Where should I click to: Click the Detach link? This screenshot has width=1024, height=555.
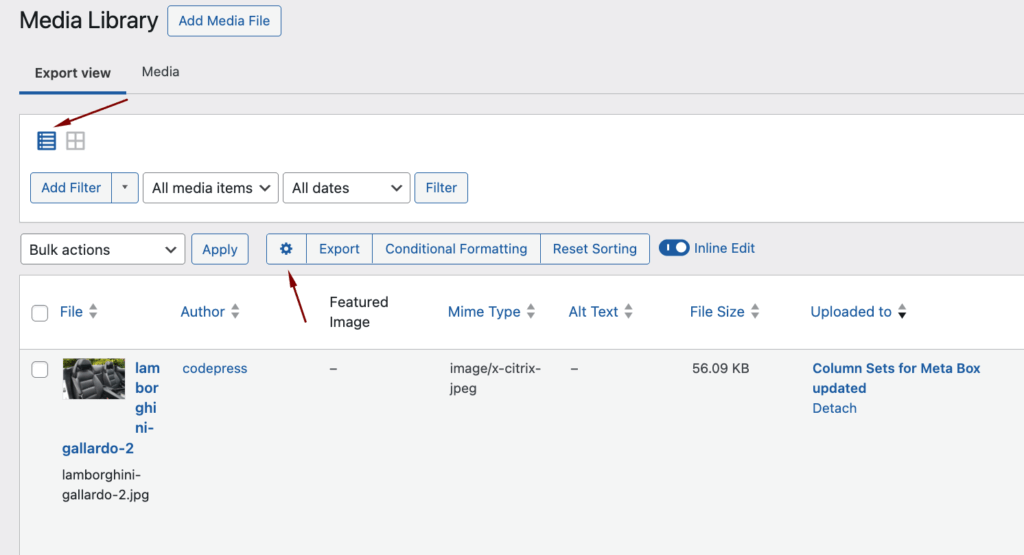click(834, 408)
